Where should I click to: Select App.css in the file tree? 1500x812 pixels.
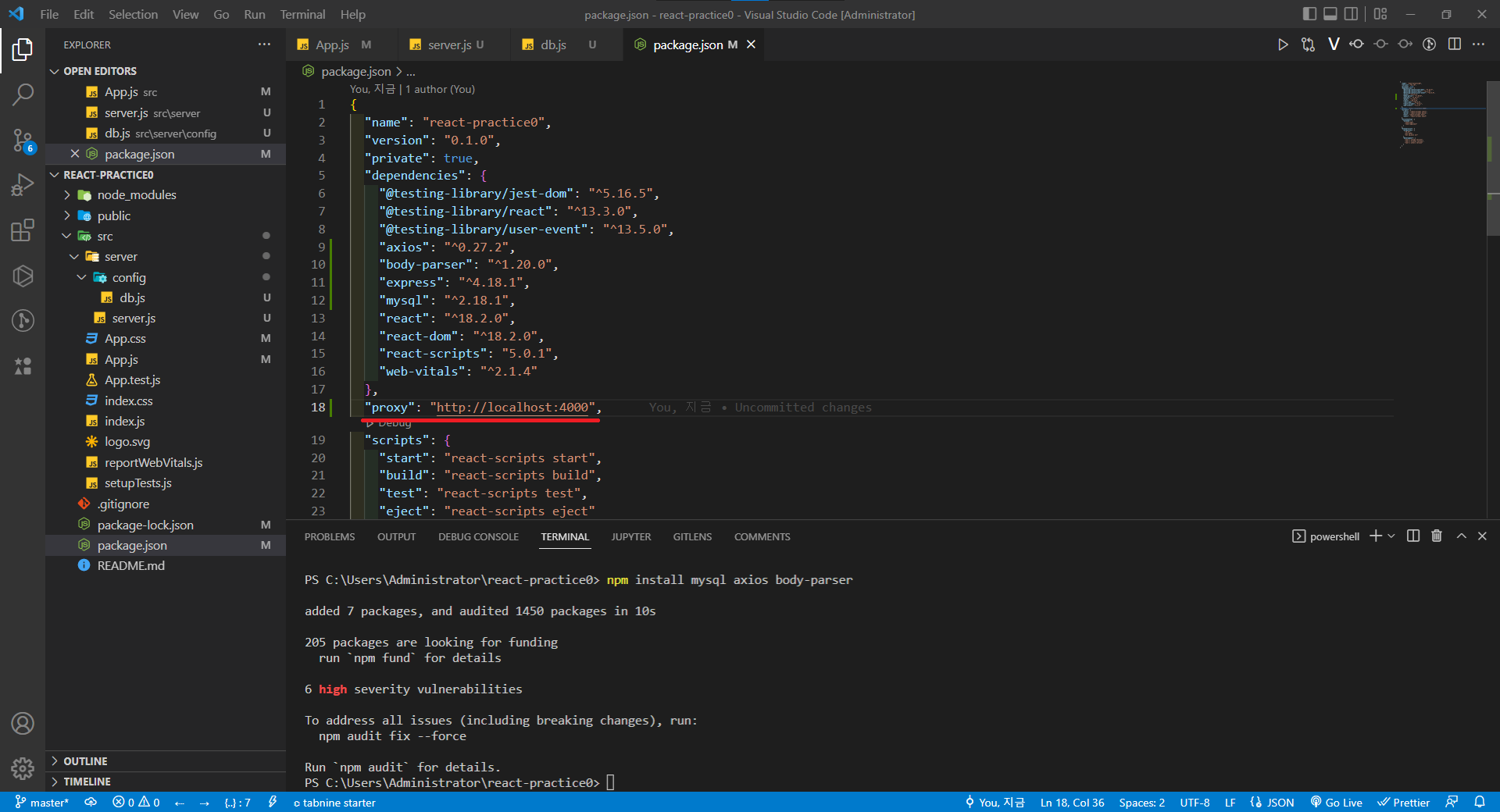(165, 338)
